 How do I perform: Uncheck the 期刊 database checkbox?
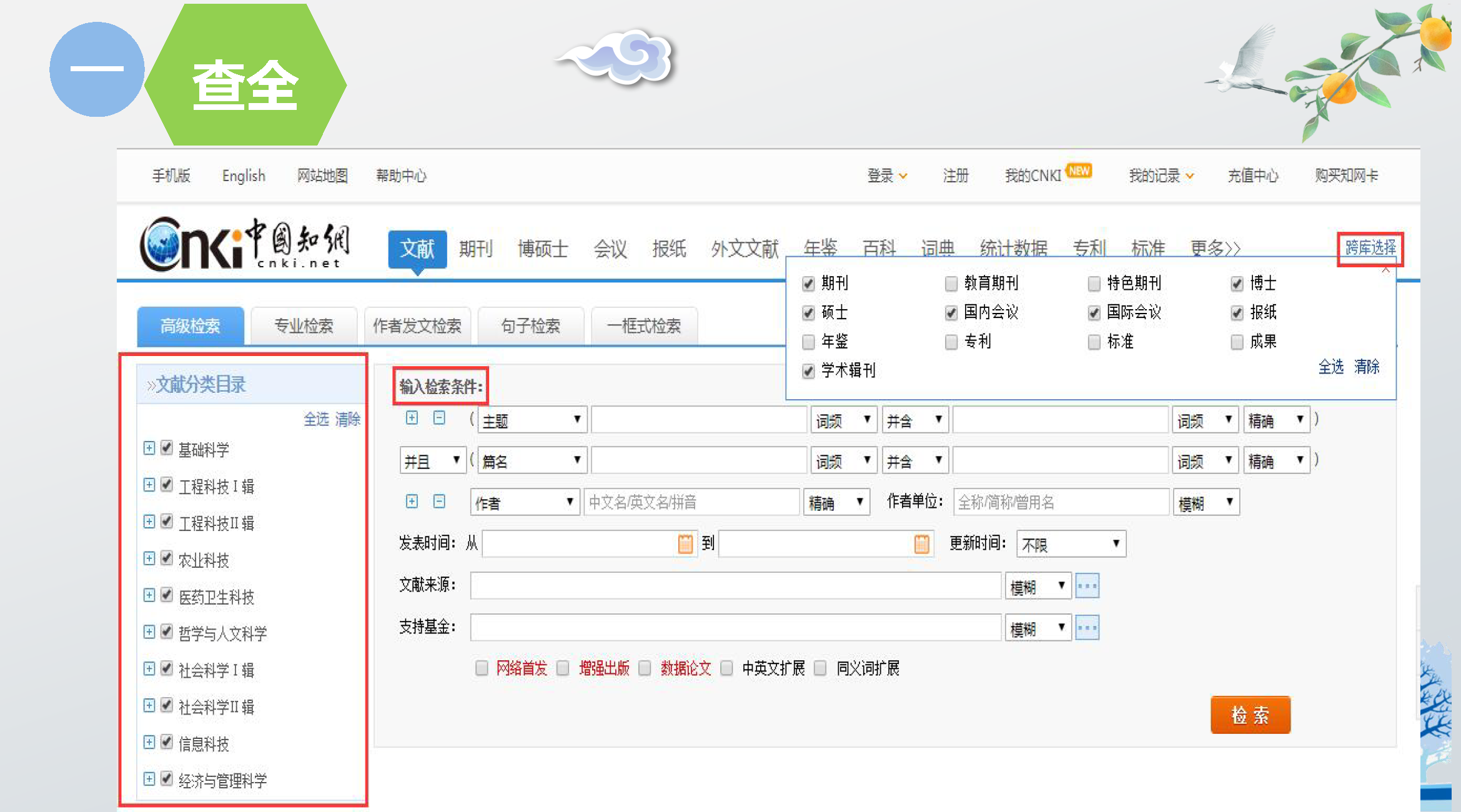tap(808, 284)
